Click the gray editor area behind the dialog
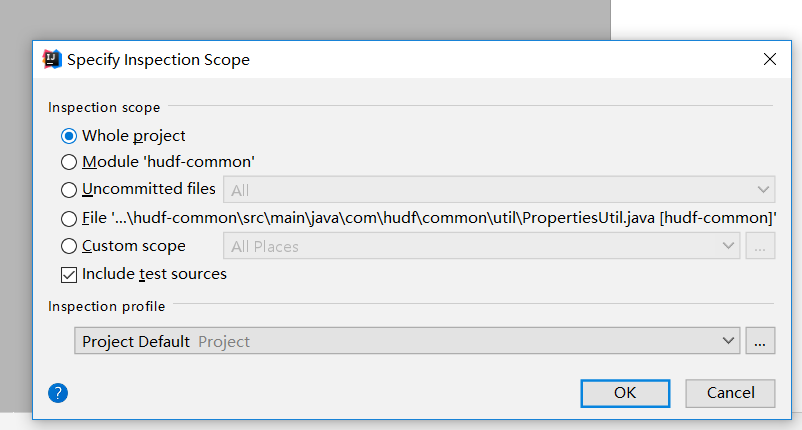This screenshot has height=430, width=802. [x=300, y=20]
